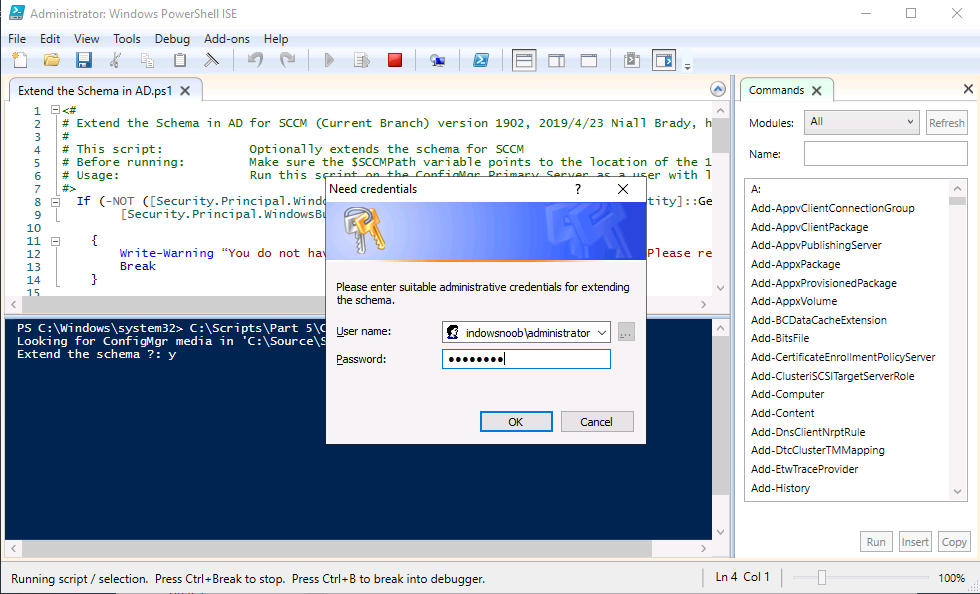
Task: Open the File menu
Action: tap(17, 39)
